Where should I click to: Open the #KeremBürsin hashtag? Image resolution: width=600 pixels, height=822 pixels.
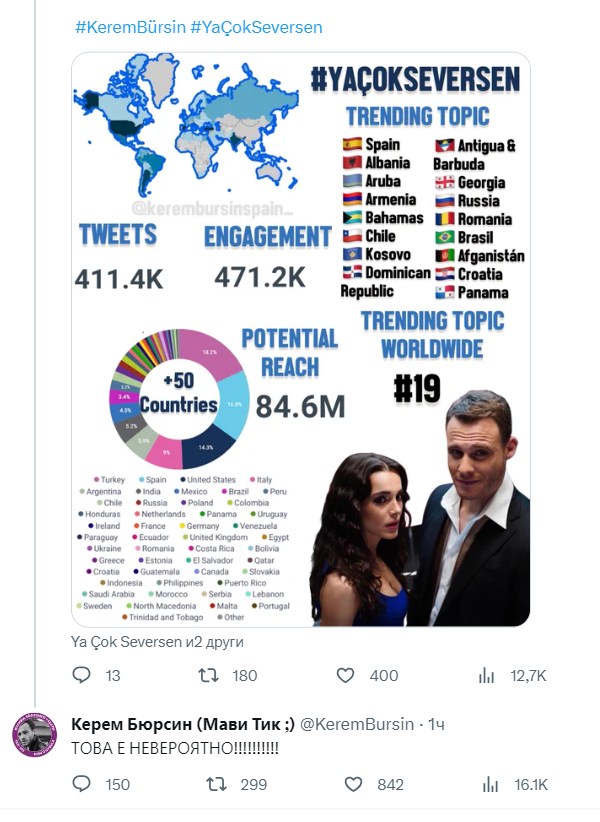coord(129,27)
